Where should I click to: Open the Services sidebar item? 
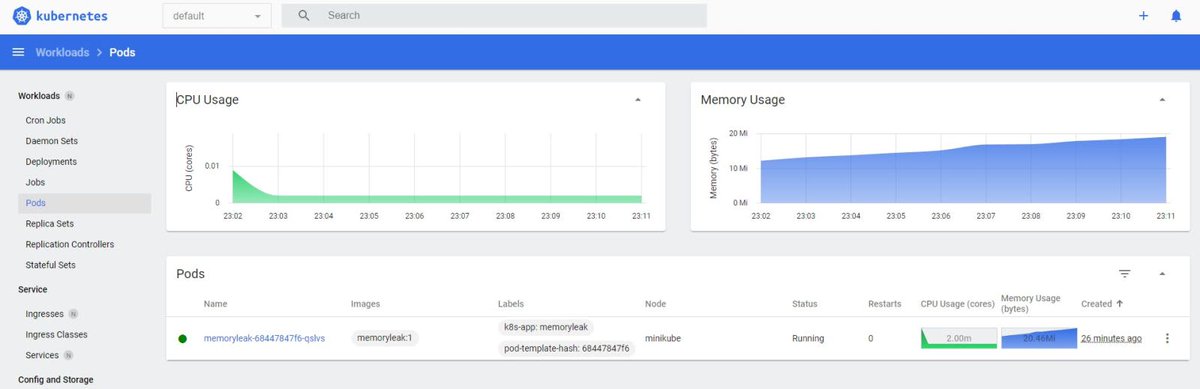click(43, 355)
